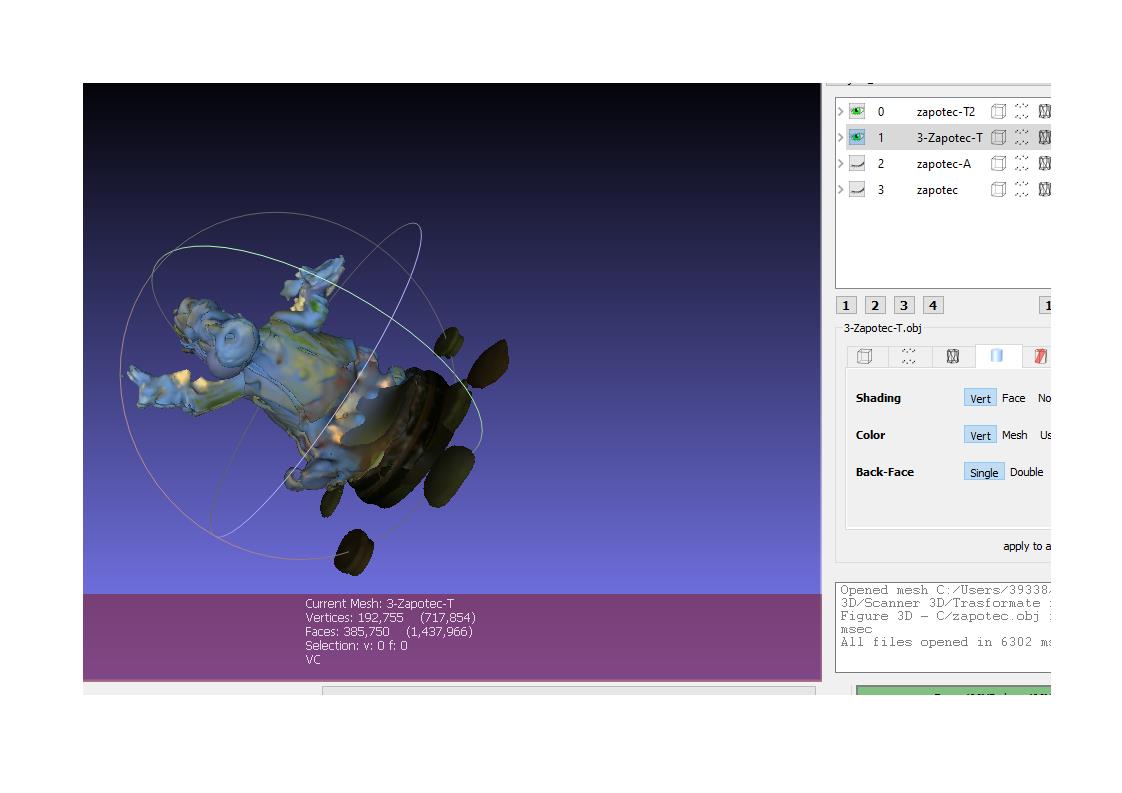This screenshot has width=1122, height=793.
Task: Hide the zapotec-T2 layer using its eye toggle
Action: (857, 111)
